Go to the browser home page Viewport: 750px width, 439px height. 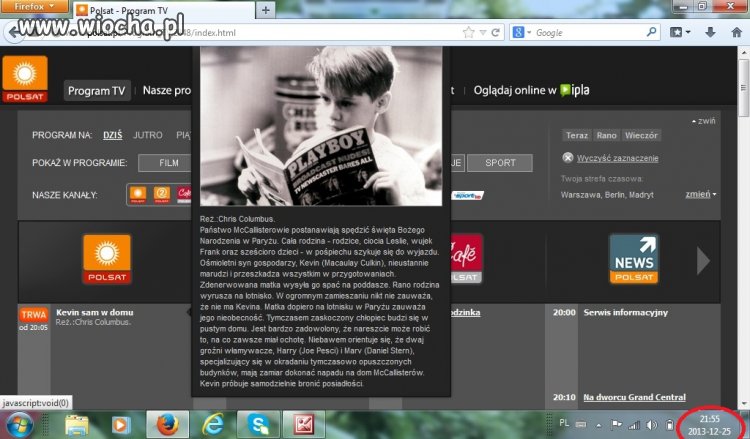pos(737,32)
